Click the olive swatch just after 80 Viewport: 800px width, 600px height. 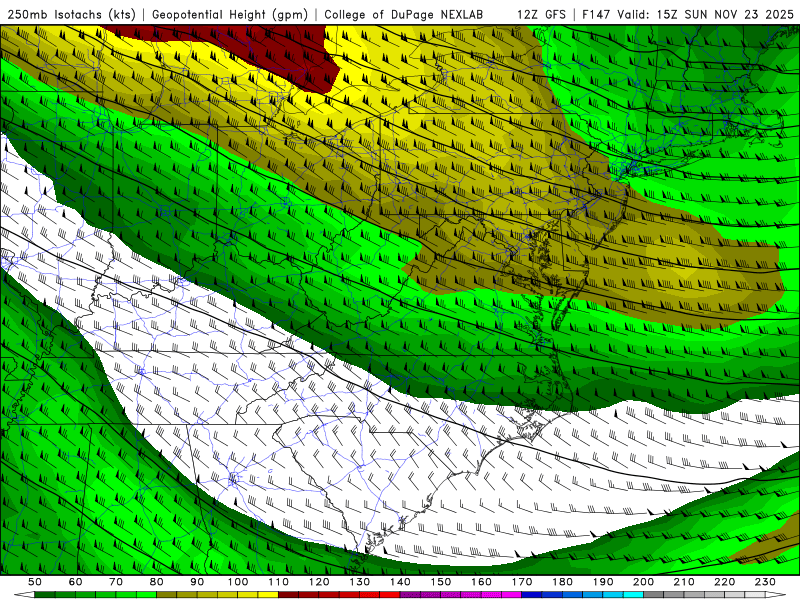point(166,594)
